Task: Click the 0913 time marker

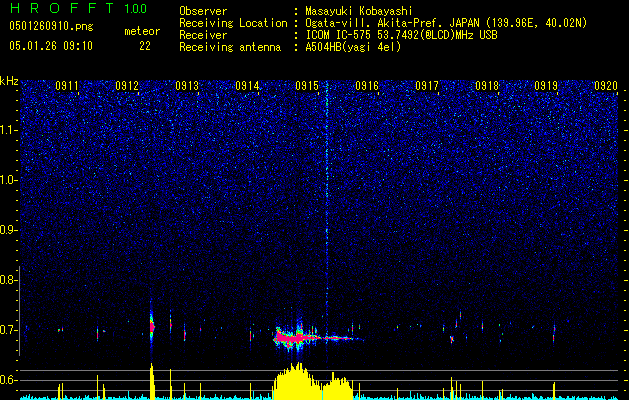Action: [x=187, y=86]
